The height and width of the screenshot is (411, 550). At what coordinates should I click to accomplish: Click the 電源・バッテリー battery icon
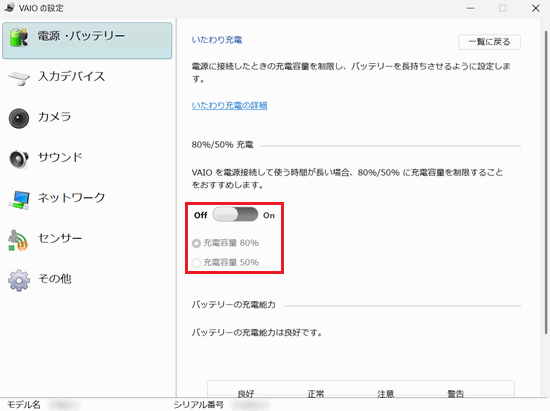click(19, 38)
